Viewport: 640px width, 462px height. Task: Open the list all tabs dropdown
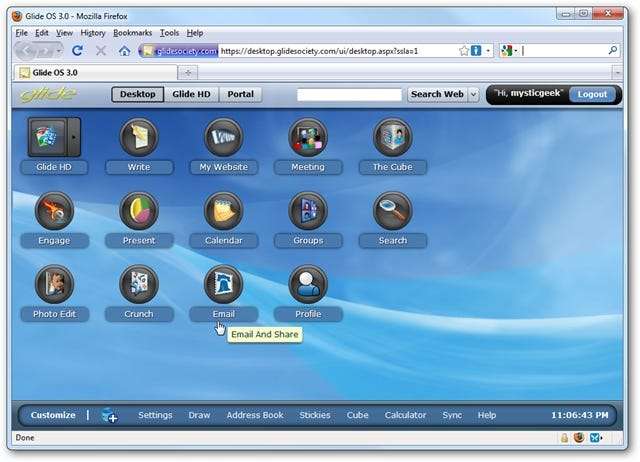tap(617, 73)
